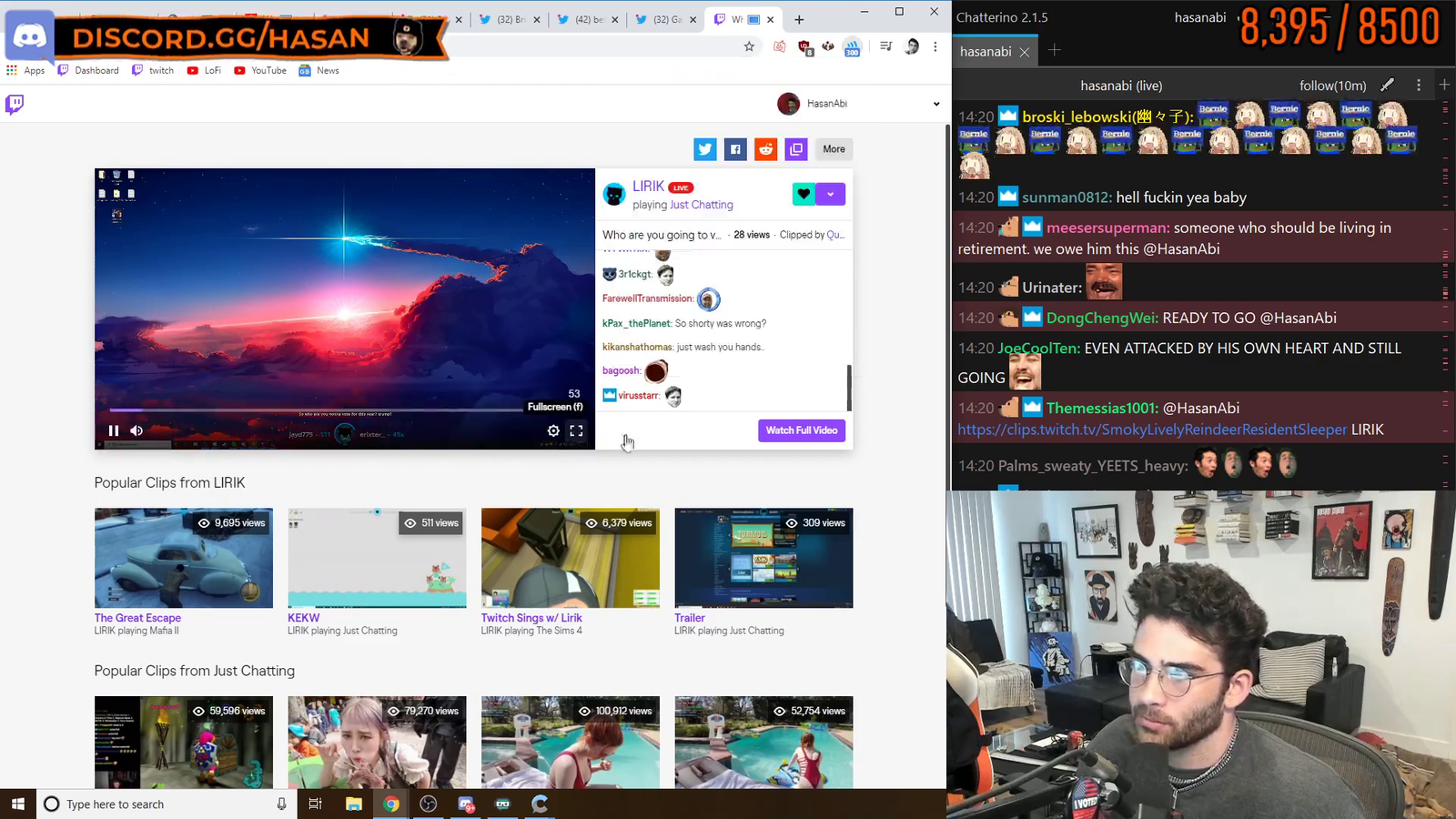Click the HasanAbi profile avatar on Twitch

coord(788,104)
